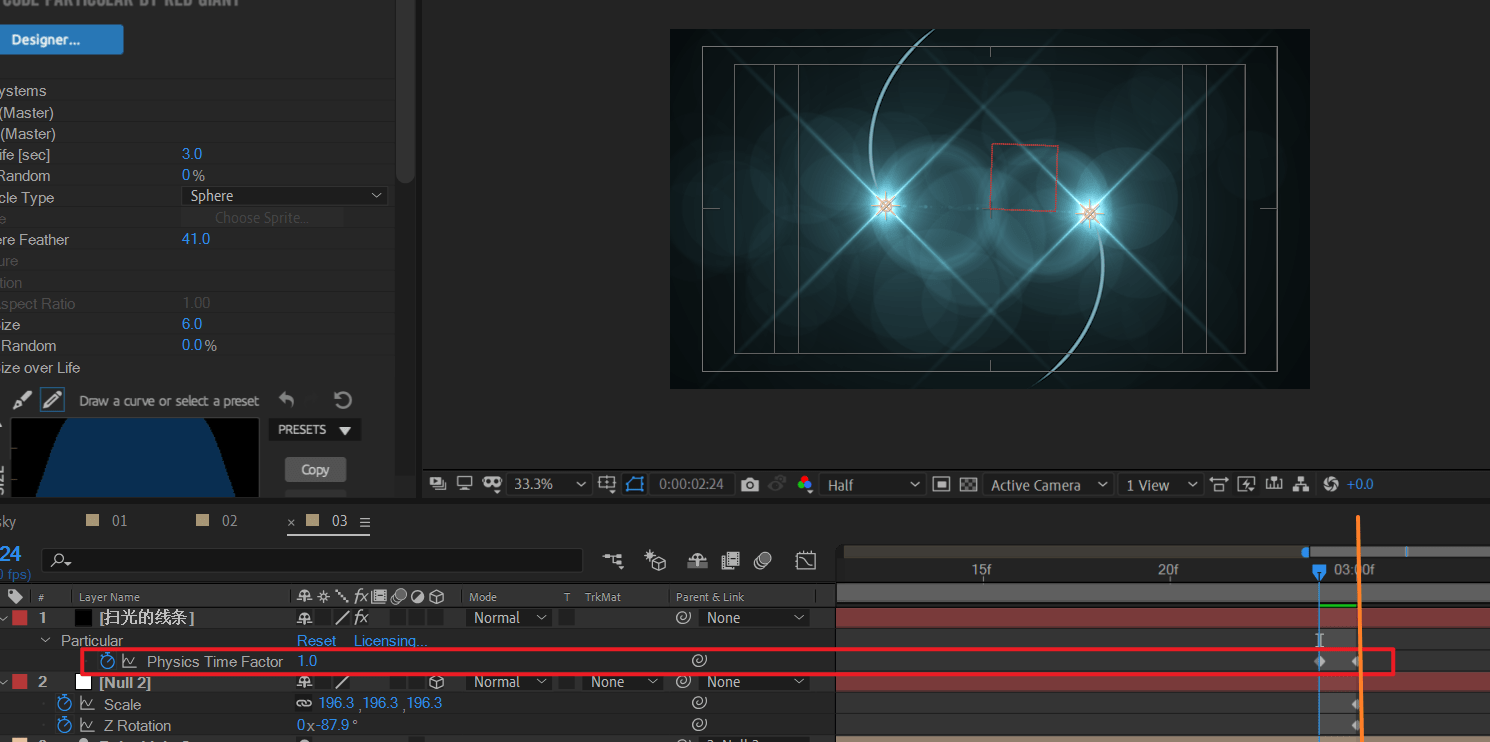The width and height of the screenshot is (1490, 742).
Task: Click the label tag column header icon
Action: (15, 597)
